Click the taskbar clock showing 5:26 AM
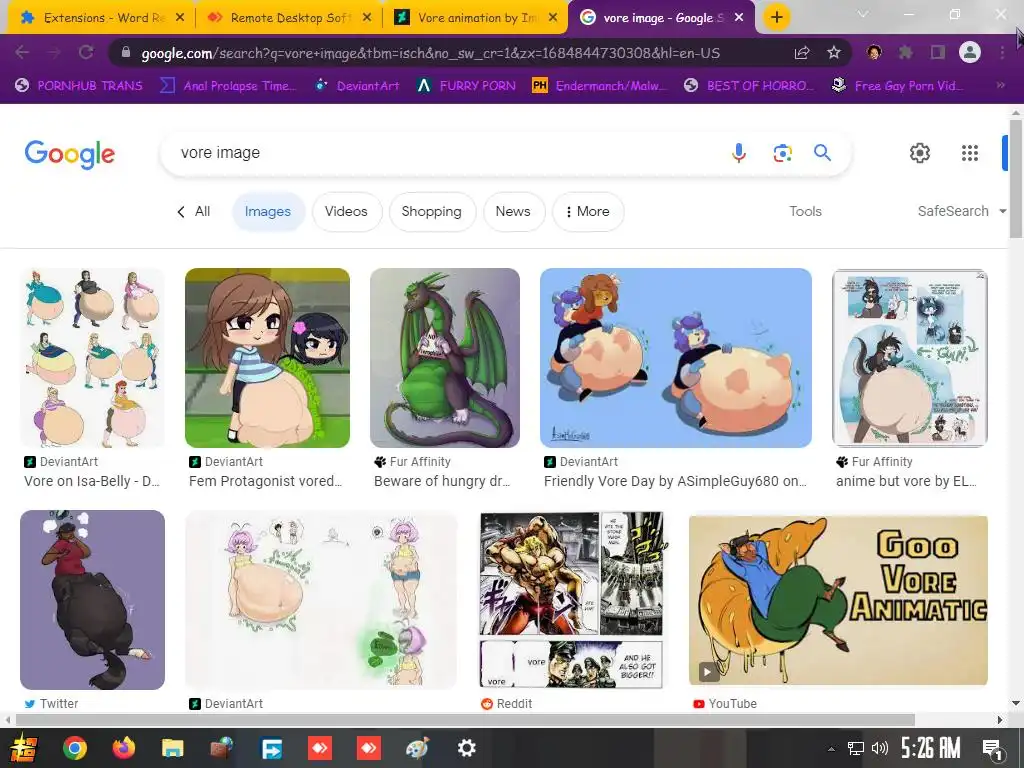1024x768 pixels. click(x=931, y=748)
